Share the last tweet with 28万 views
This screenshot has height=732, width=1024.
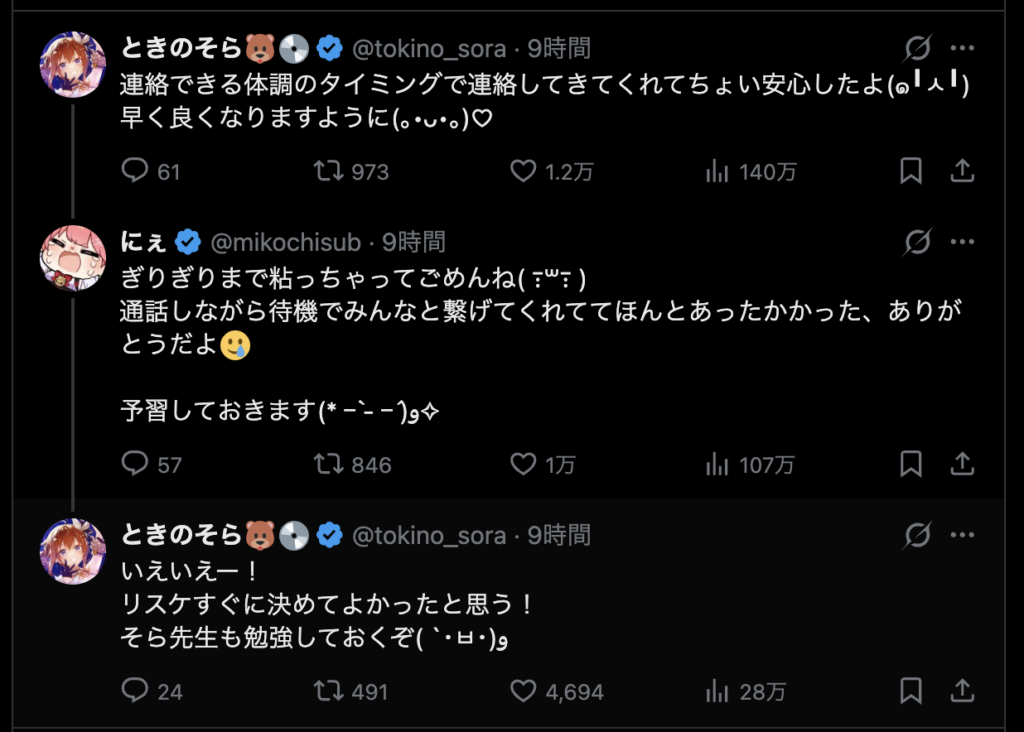coord(962,691)
